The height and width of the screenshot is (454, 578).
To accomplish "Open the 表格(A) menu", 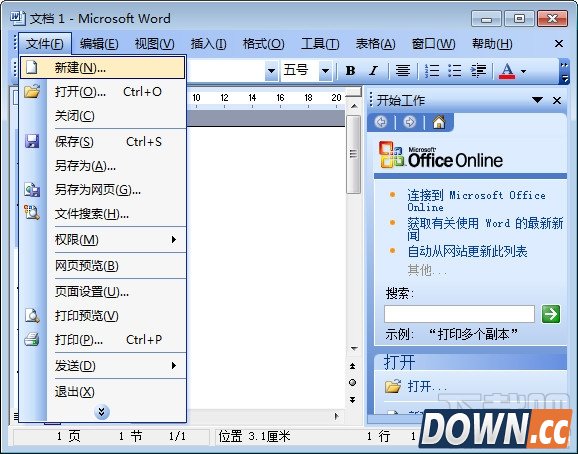I will (375, 44).
